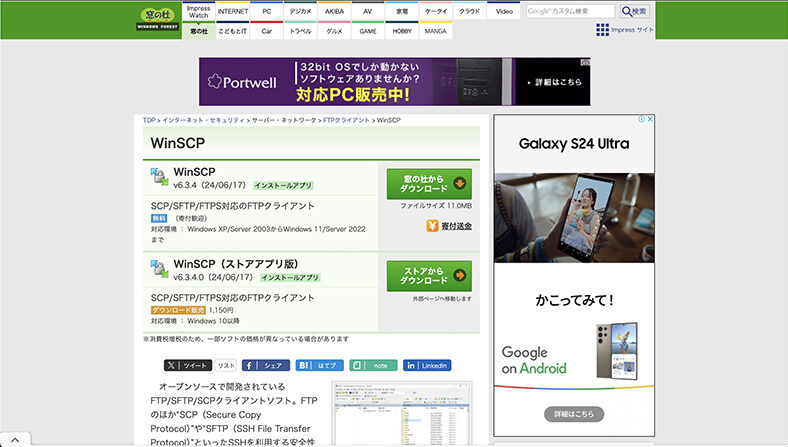Close the Galaxy S24 Ultra ad
The height and width of the screenshot is (447, 788).
point(650,119)
